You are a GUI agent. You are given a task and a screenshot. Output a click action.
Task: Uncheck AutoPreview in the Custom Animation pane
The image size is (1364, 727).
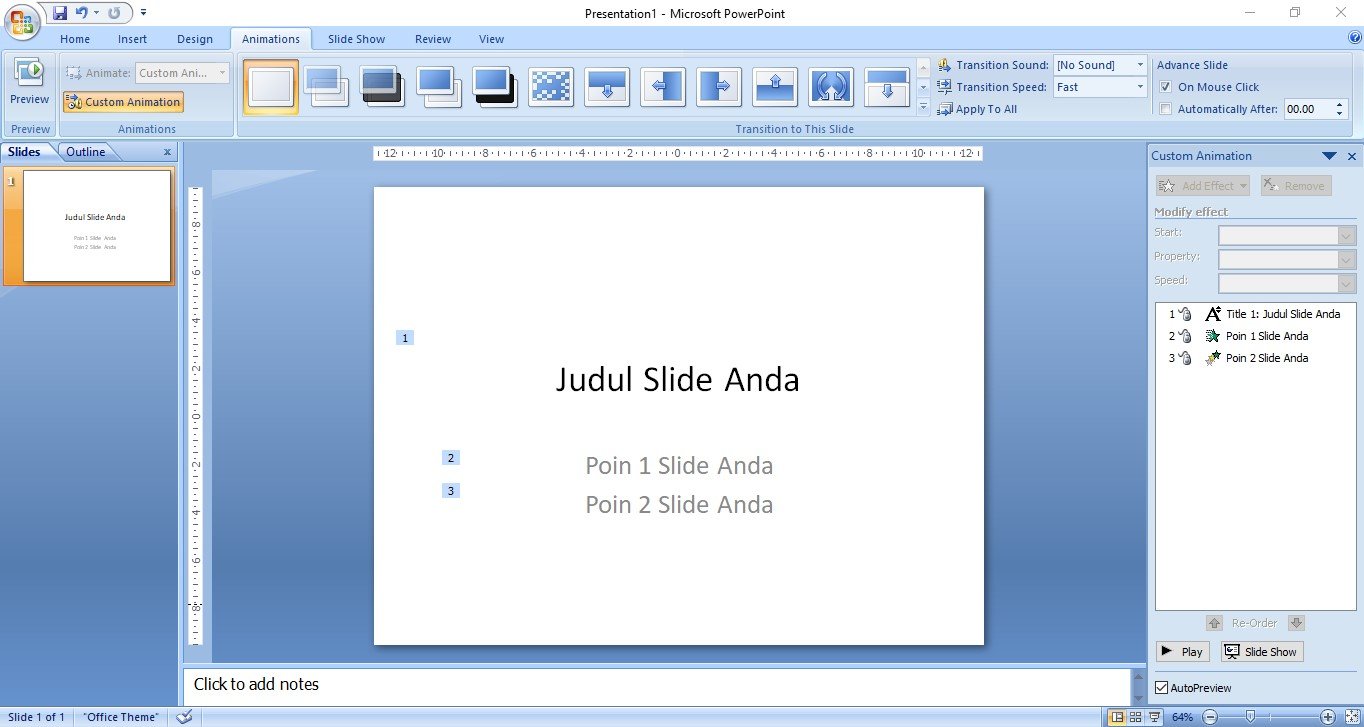1161,687
